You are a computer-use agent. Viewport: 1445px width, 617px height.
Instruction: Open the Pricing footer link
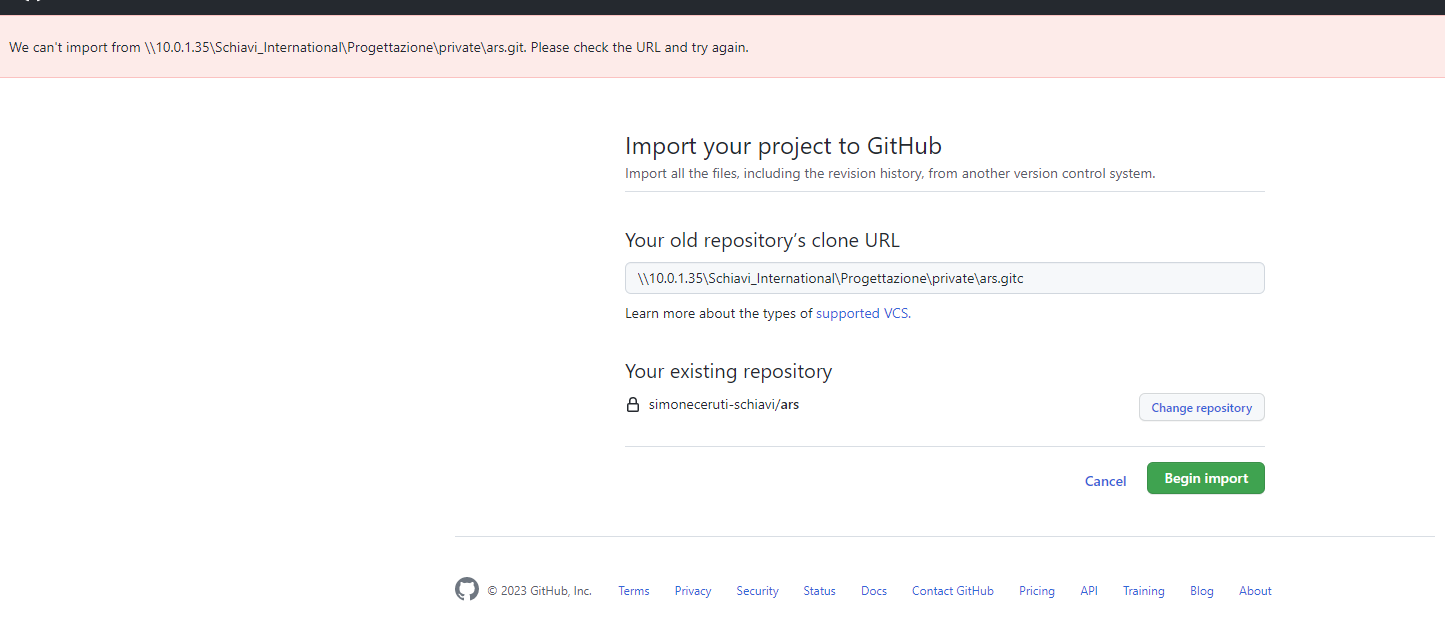coord(1037,591)
